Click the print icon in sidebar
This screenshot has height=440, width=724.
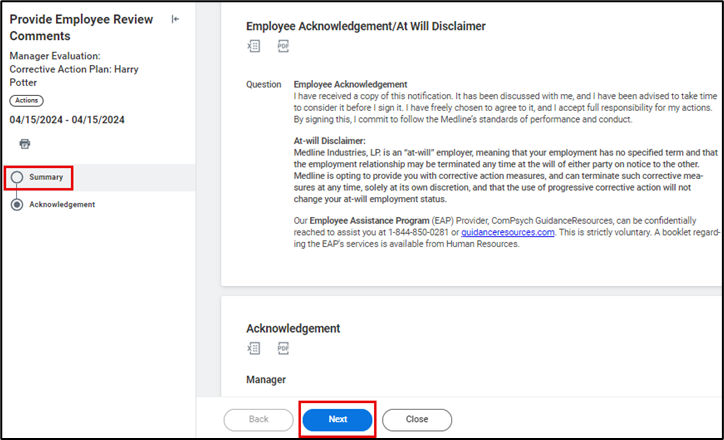point(25,144)
